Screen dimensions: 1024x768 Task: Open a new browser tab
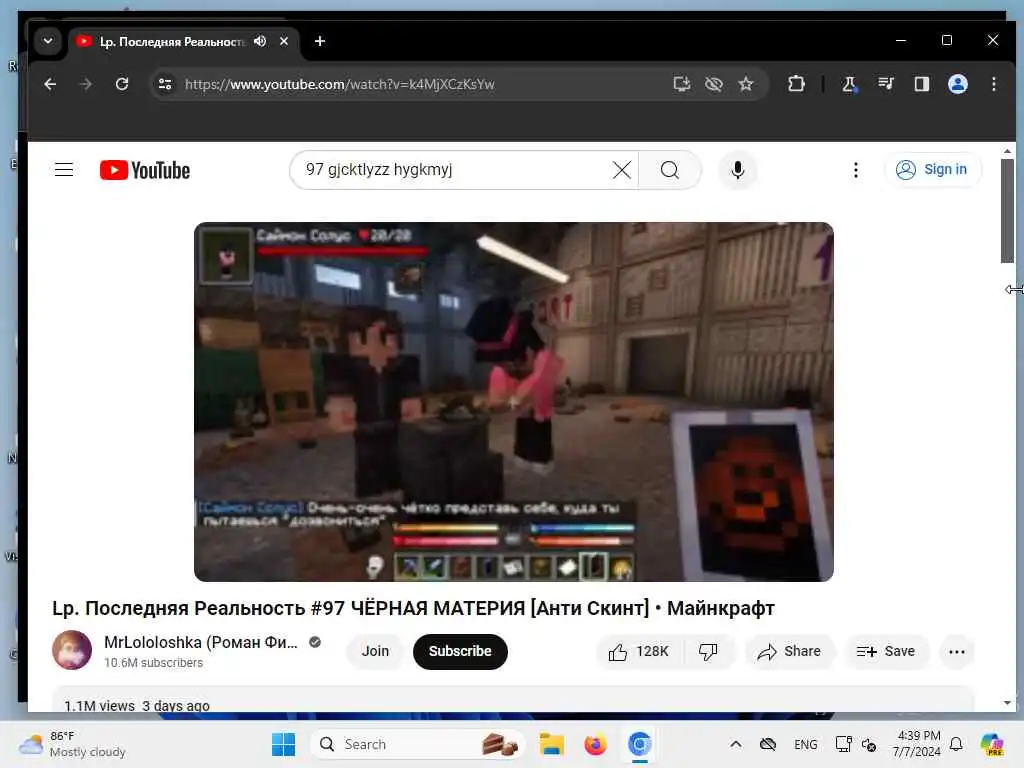tap(320, 41)
